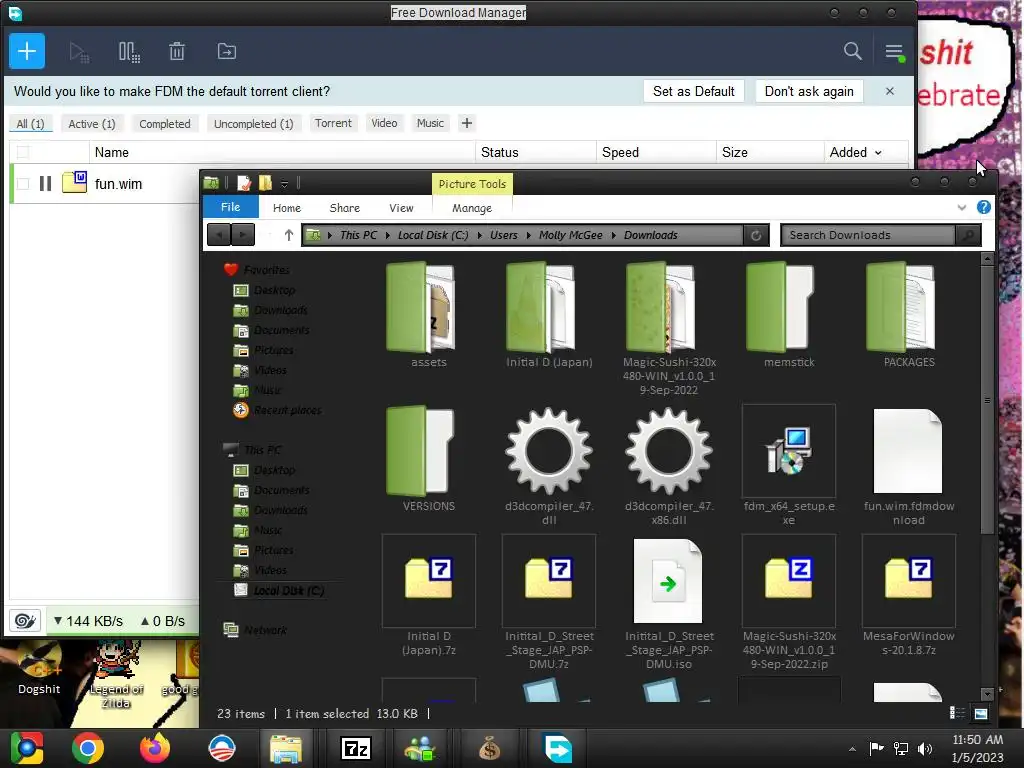The height and width of the screenshot is (768, 1024).
Task: Click Don't ask again button
Action: point(809,91)
